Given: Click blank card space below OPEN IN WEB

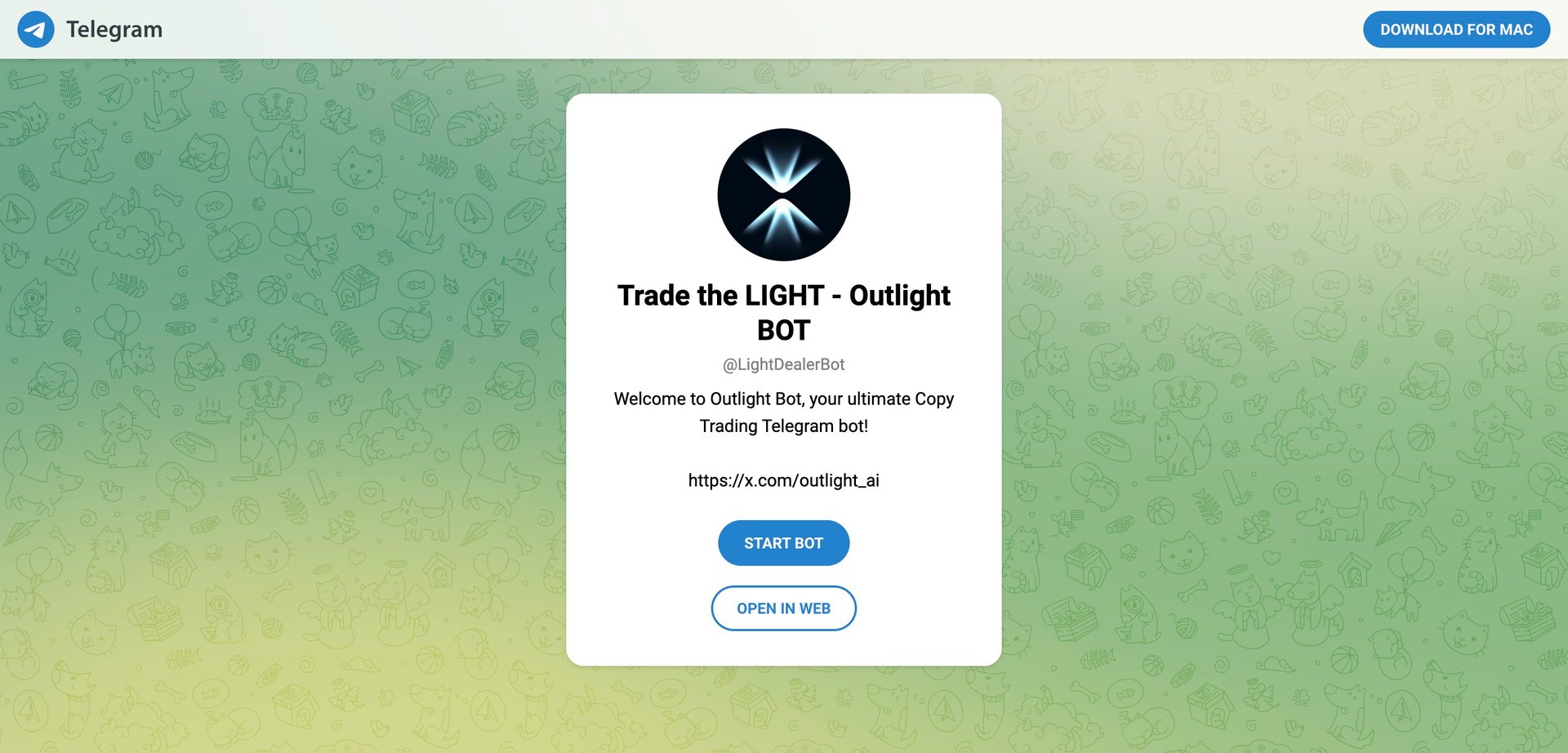Looking at the screenshot, I should coord(784,648).
